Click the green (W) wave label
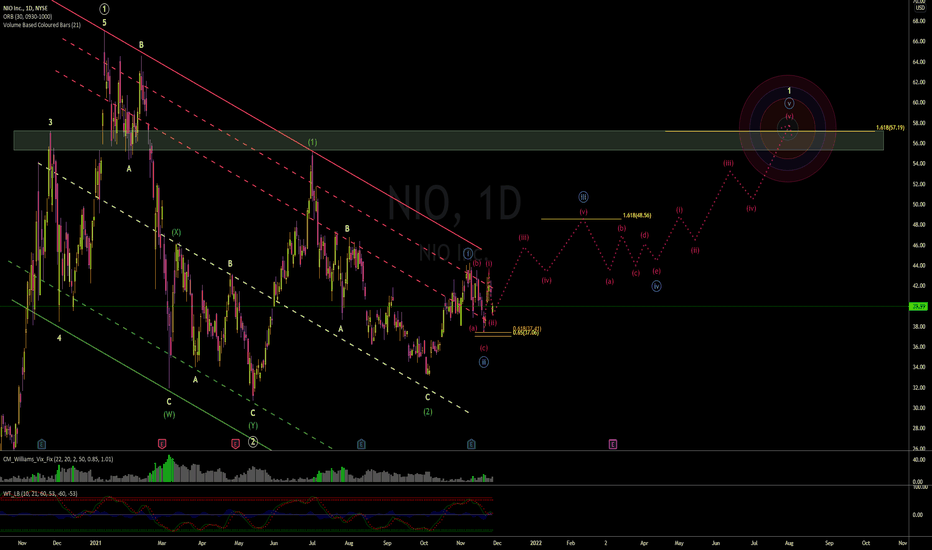The image size is (932, 550). [x=169, y=414]
